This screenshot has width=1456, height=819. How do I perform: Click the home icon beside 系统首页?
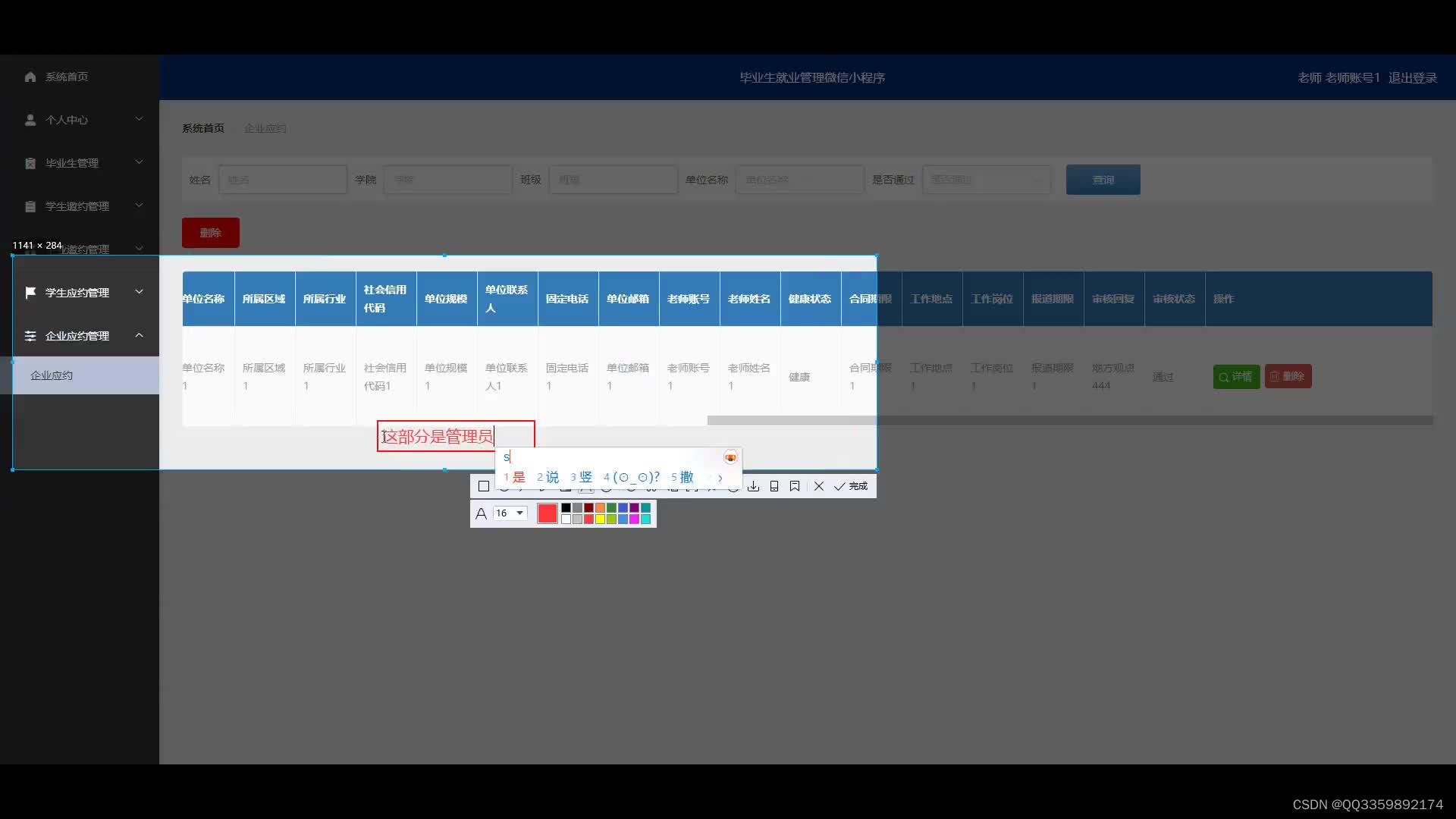[x=30, y=77]
